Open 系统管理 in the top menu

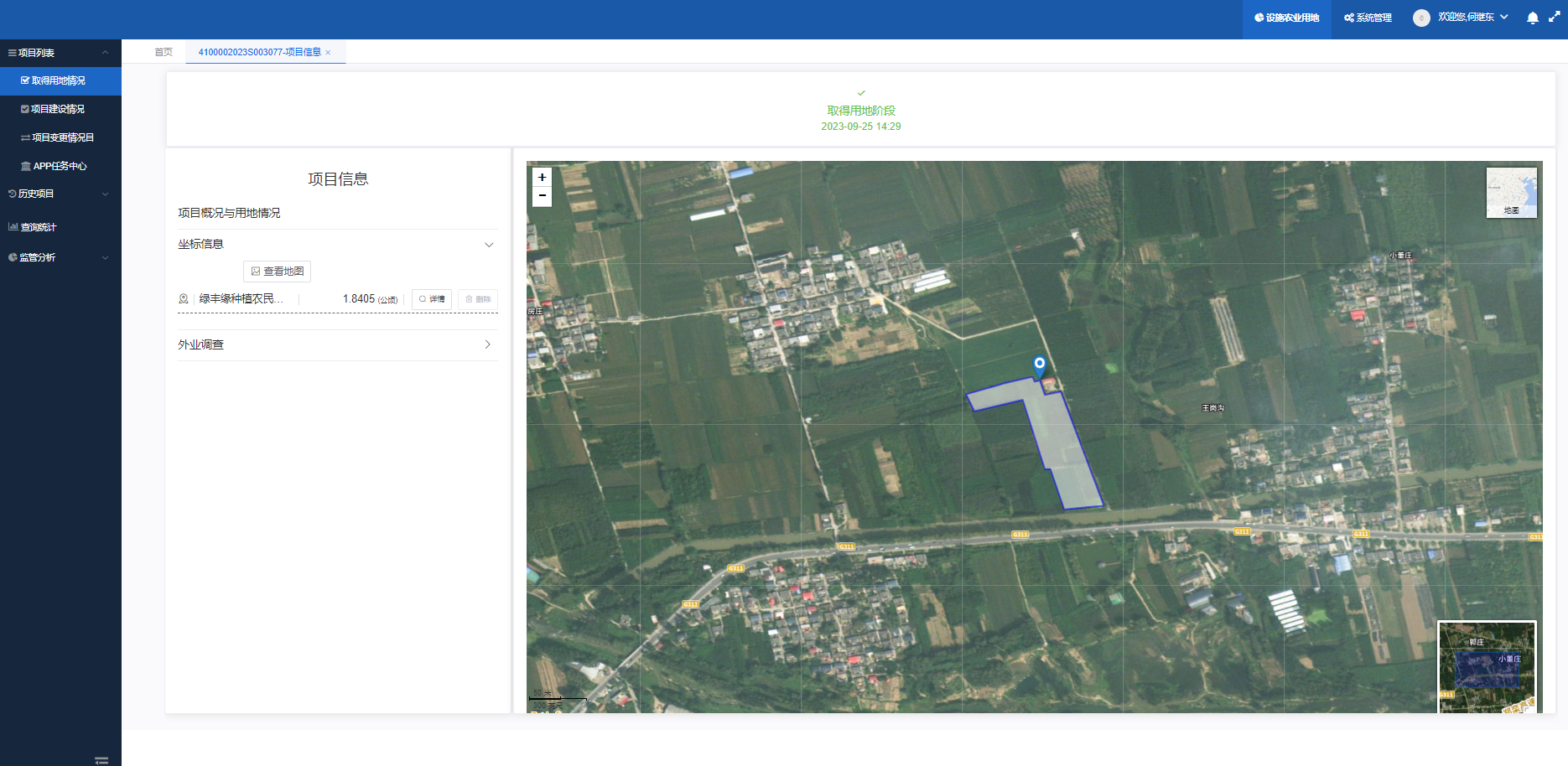1368,18
